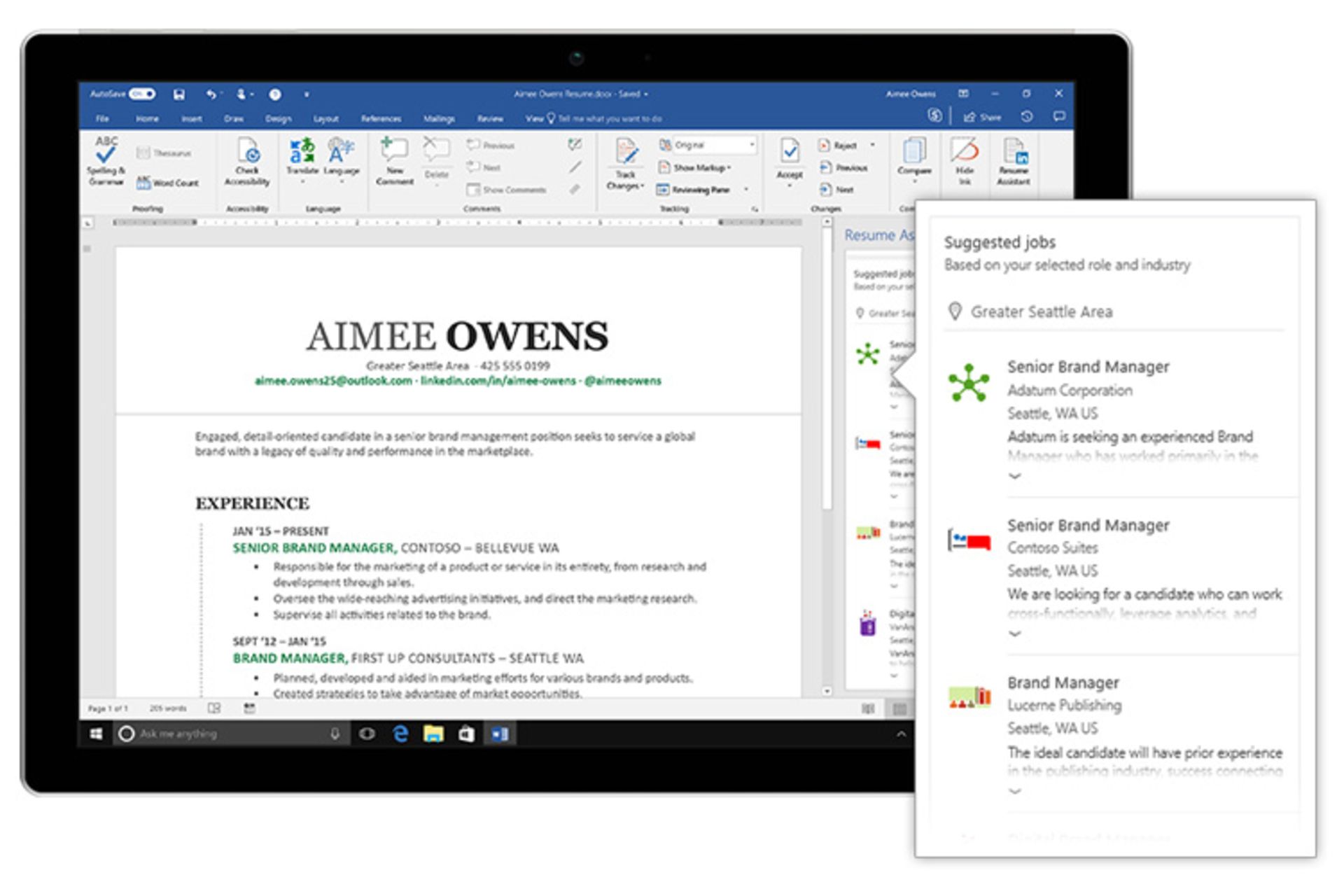The height and width of the screenshot is (896, 1344).
Task: Go to Previous change in Changes group
Action: (x=843, y=167)
